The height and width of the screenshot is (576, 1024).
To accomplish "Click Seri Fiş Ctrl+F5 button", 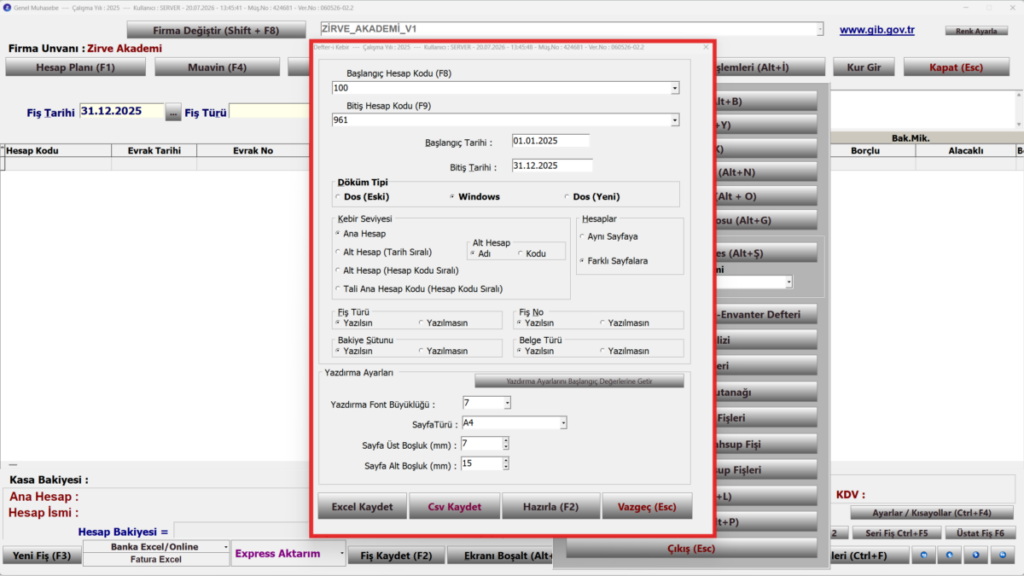I will click(897, 533).
